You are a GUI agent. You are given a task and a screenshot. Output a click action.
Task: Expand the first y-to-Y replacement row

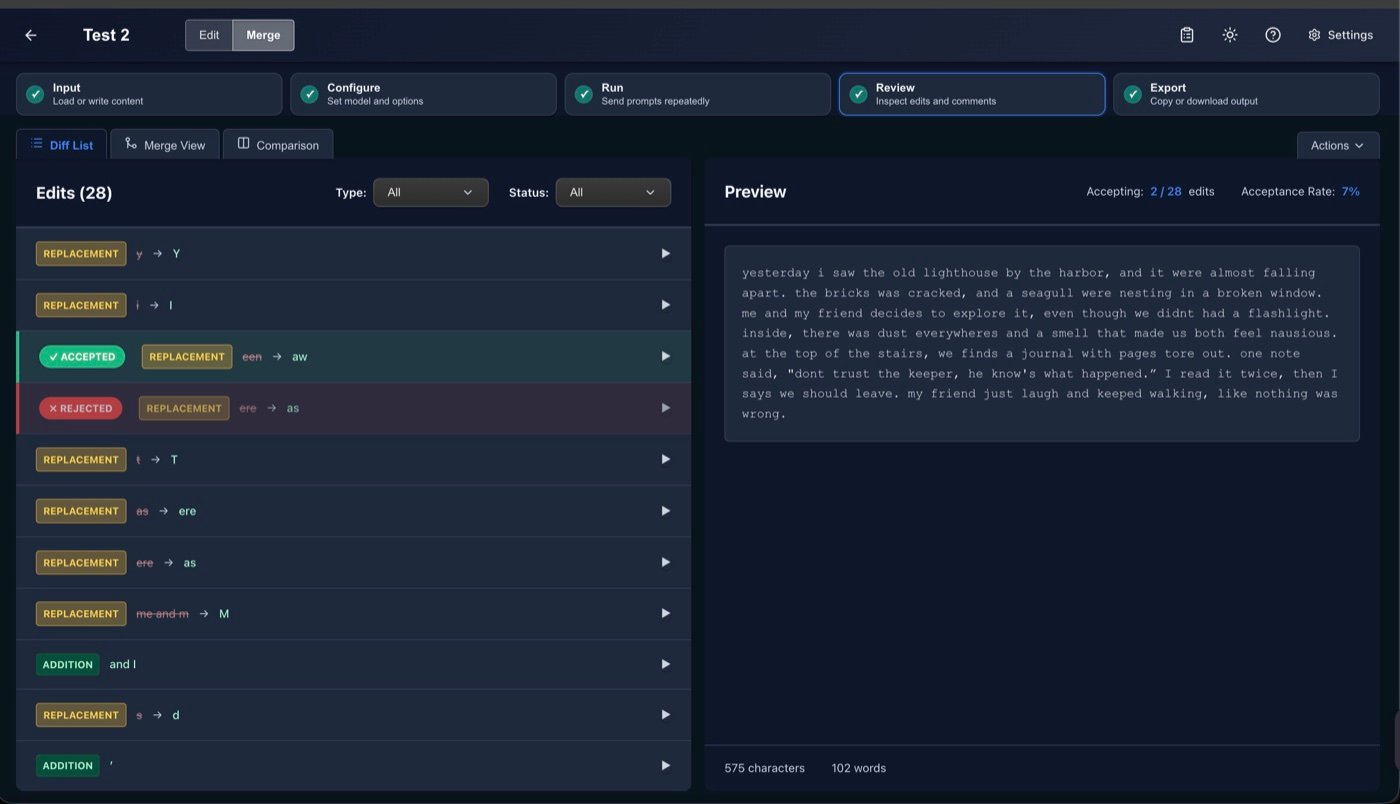tap(665, 253)
